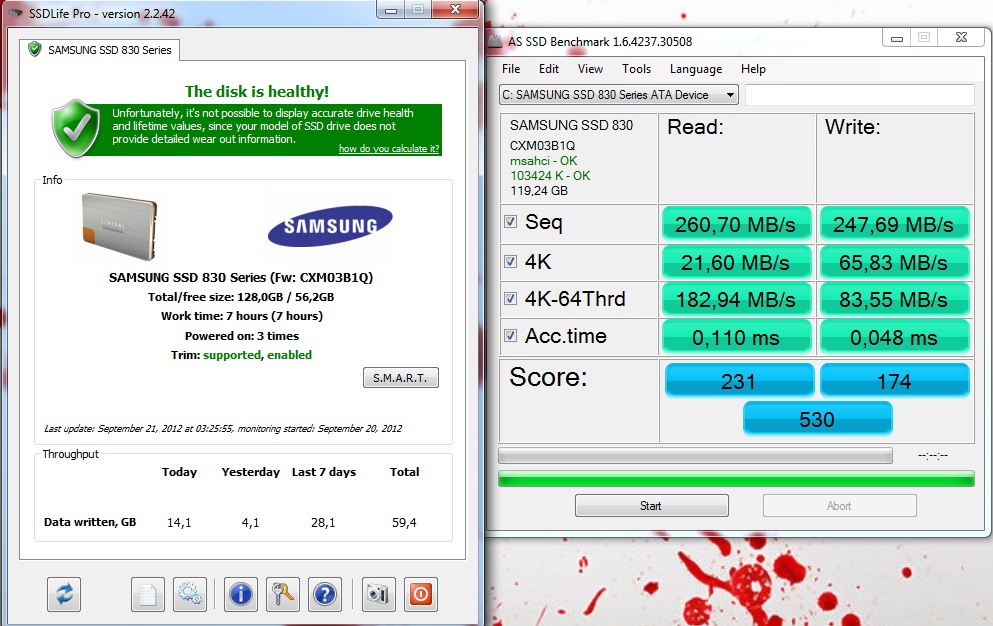Refresh SSD data with the blue arrows icon
This screenshot has width=993, height=626.
64,594
